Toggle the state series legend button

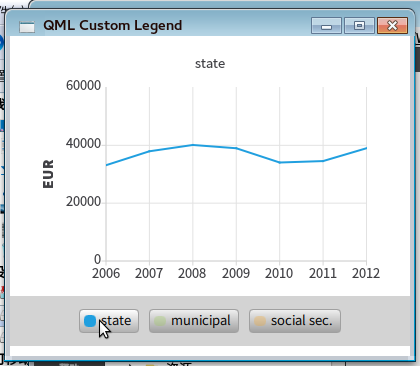(x=109, y=321)
